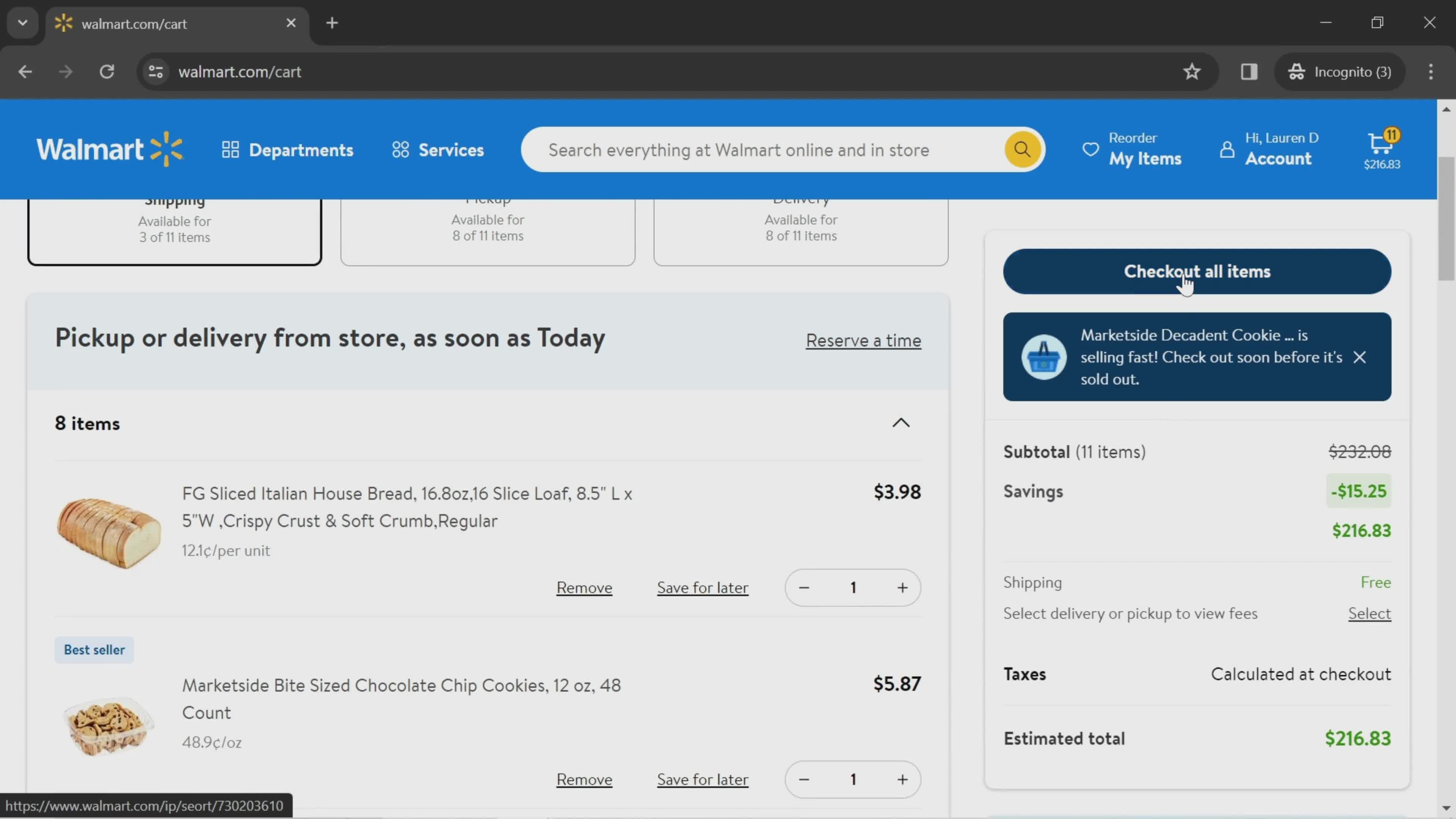Close the walmart.com/cart tab
This screenshot has width=1456, height=819.
tap(290, 23)
